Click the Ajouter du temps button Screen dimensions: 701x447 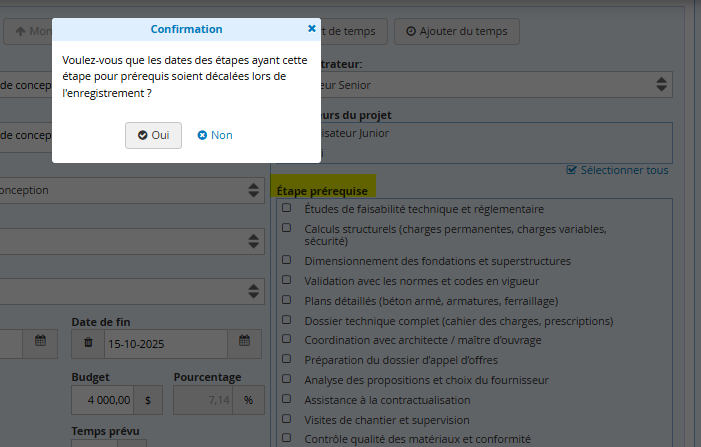click(x=457, y=31)
